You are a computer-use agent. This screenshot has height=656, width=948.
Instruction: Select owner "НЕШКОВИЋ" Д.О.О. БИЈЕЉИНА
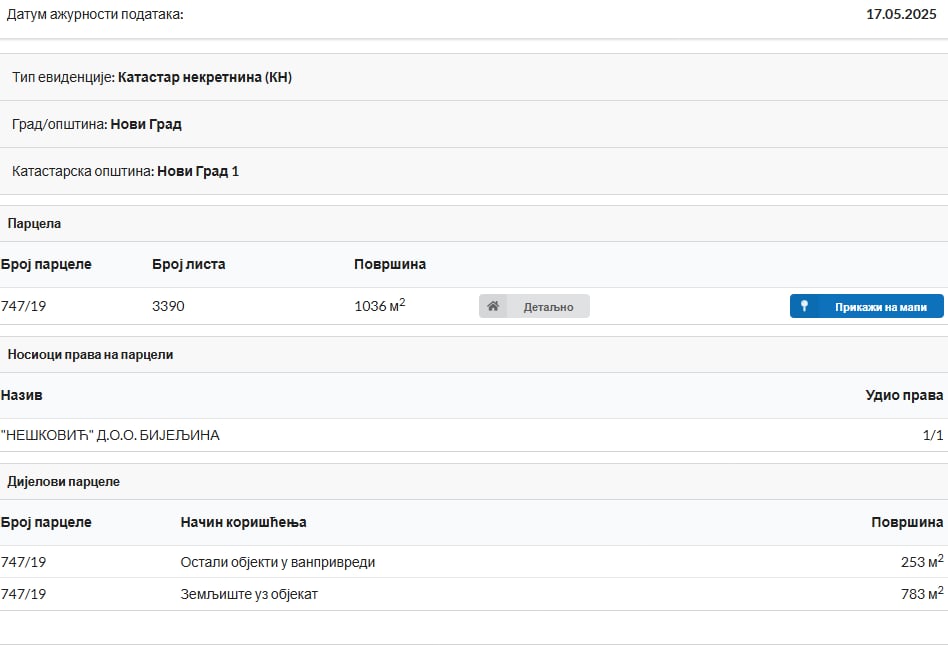(x=110, y=435)
